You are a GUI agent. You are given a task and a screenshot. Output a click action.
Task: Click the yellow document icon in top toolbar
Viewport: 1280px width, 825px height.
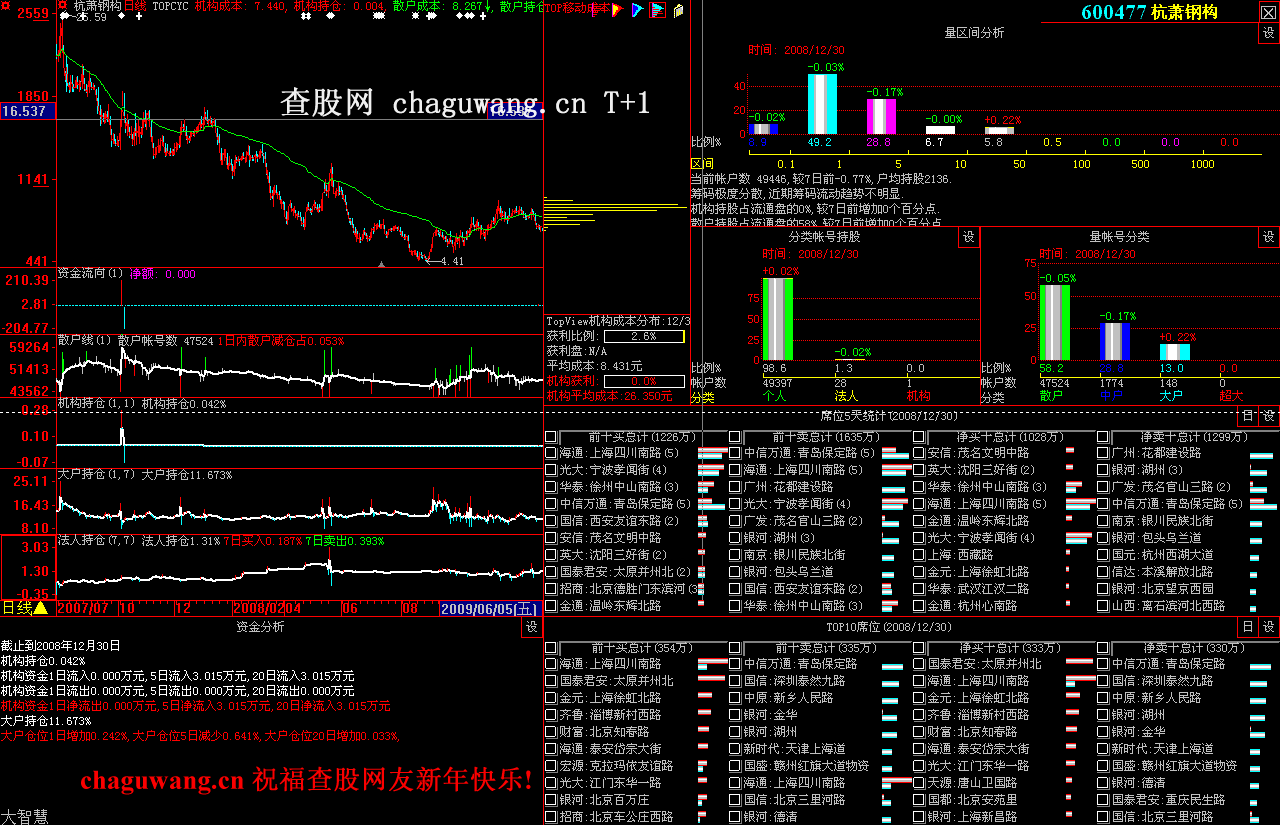pos(679,10)
